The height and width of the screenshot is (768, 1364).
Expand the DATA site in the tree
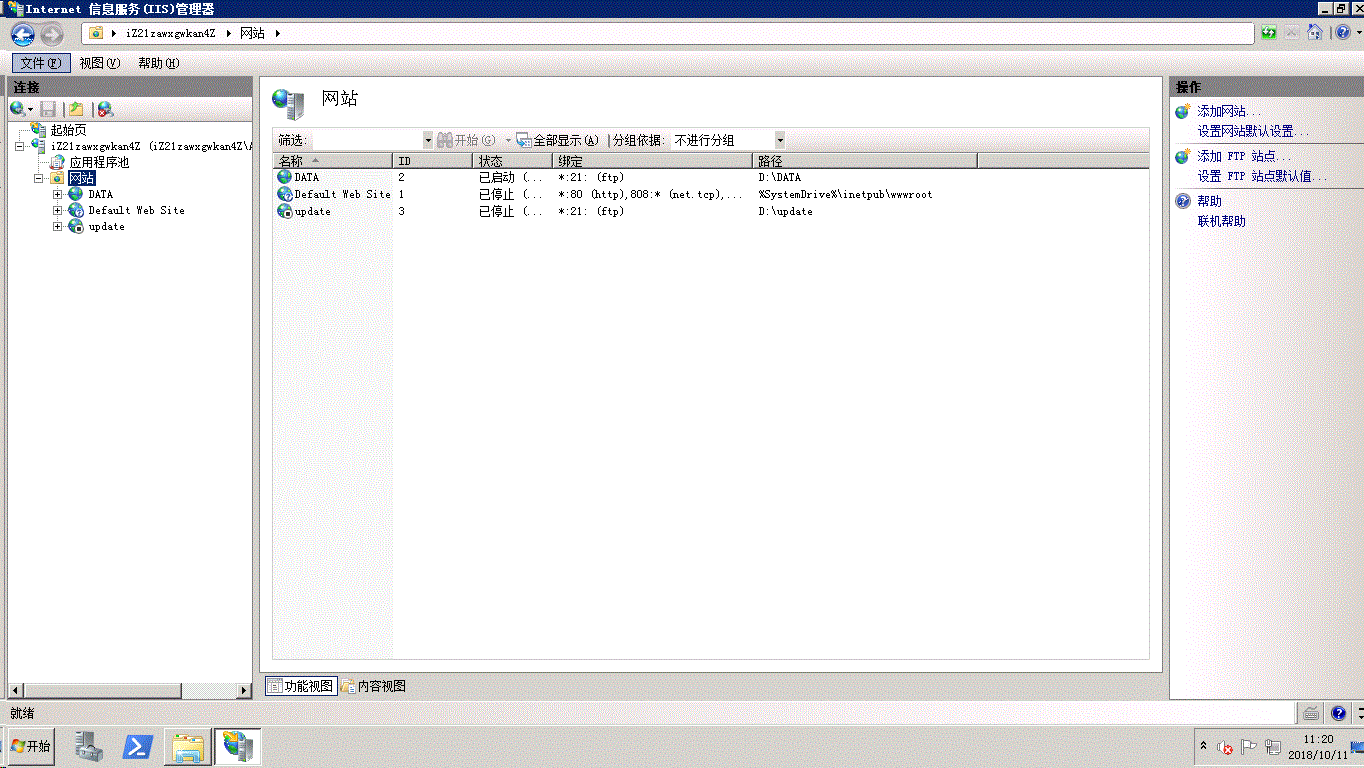click(57, 194)
